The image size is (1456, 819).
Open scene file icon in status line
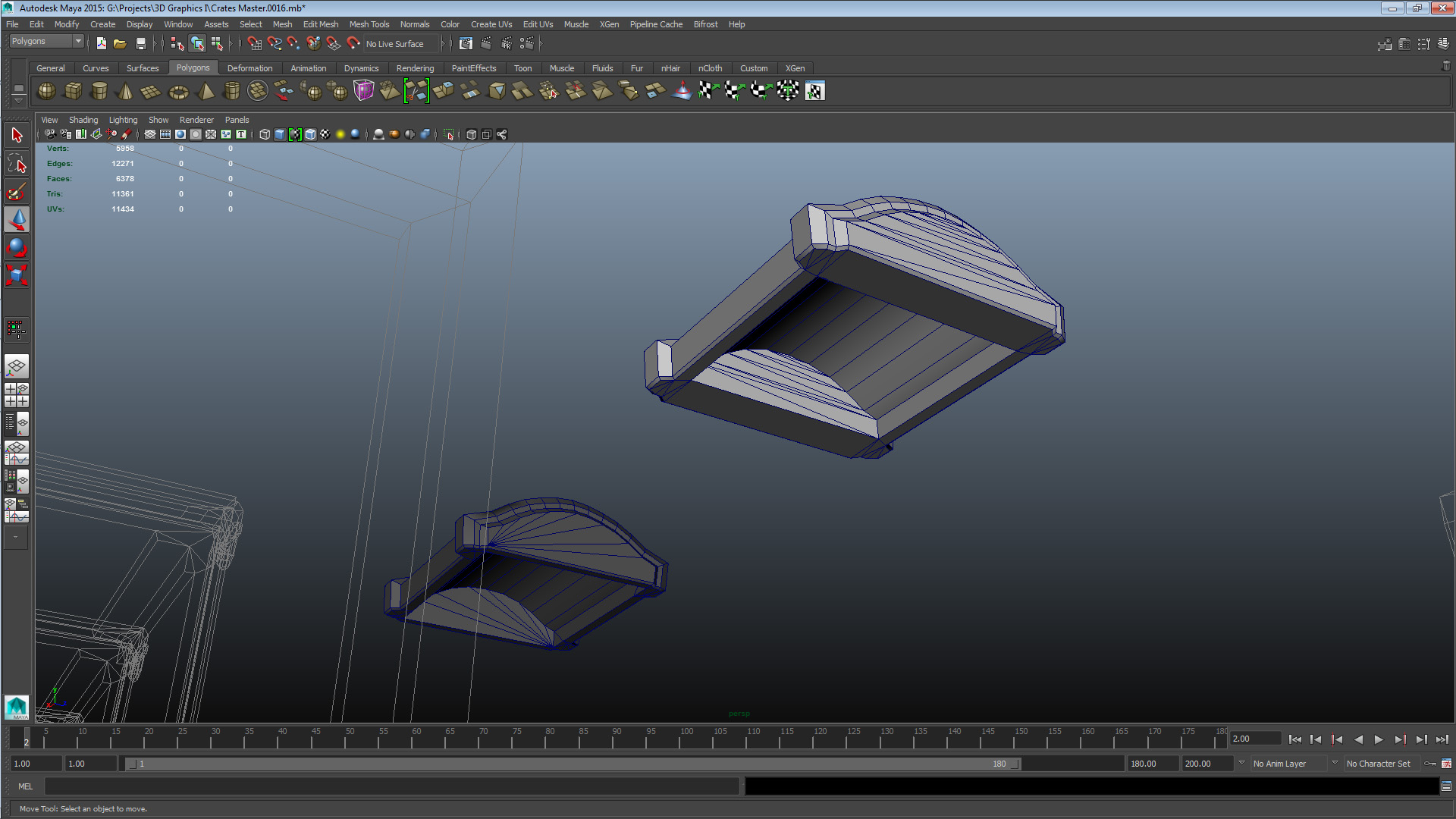point(120,44)
